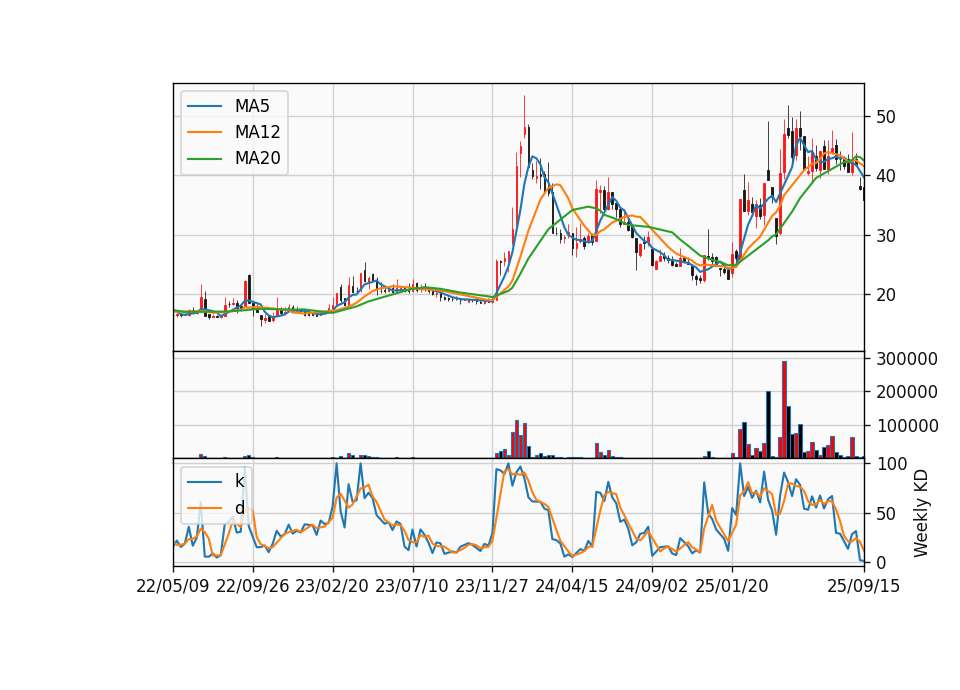Click the MA12 legend label

tap(257, 132)
